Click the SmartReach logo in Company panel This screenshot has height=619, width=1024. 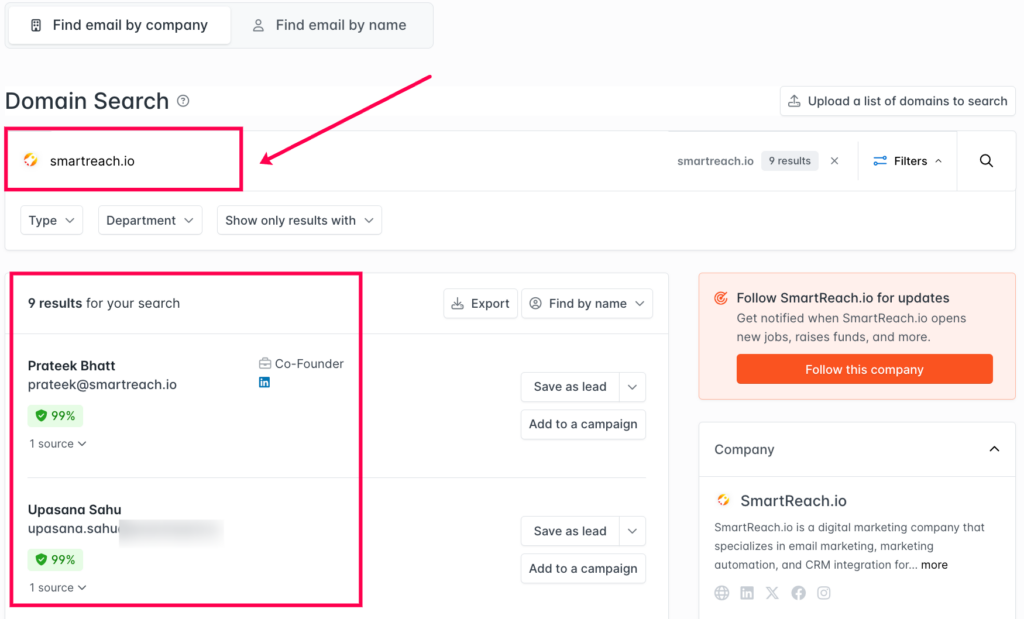[723, 500]
